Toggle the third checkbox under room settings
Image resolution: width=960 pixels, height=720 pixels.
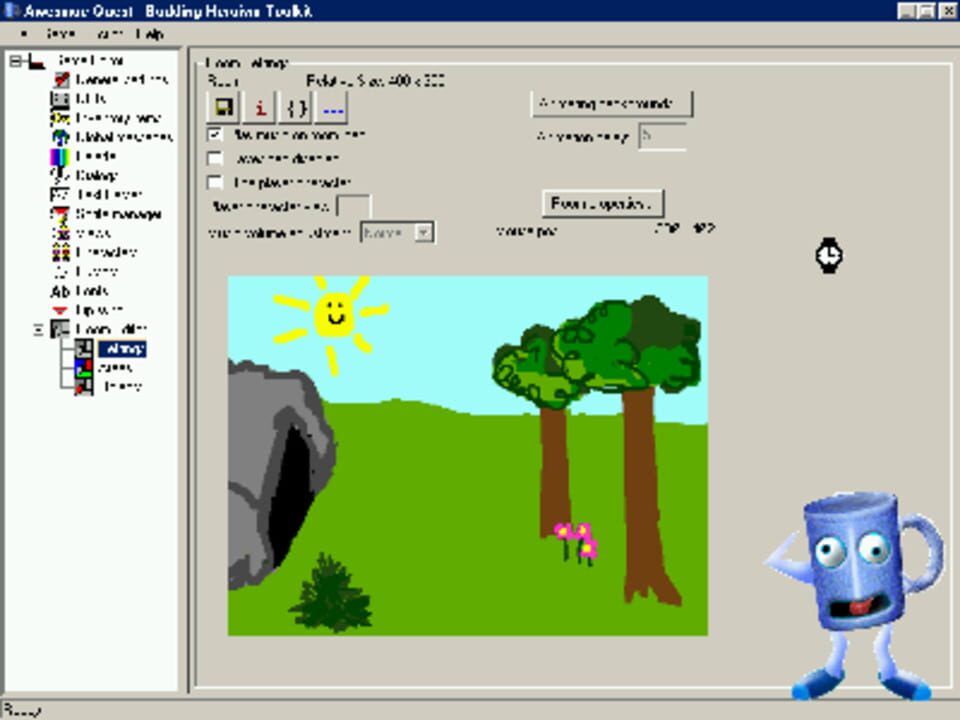[212, 182]
